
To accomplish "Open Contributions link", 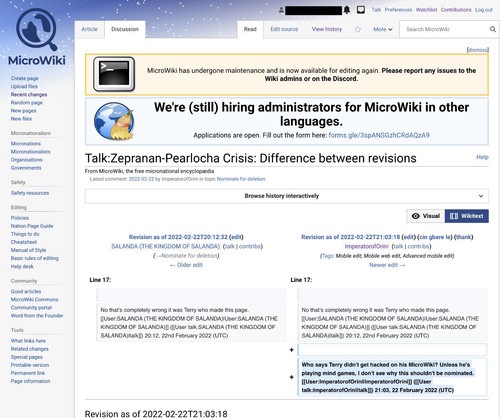I will click(456, 10).
